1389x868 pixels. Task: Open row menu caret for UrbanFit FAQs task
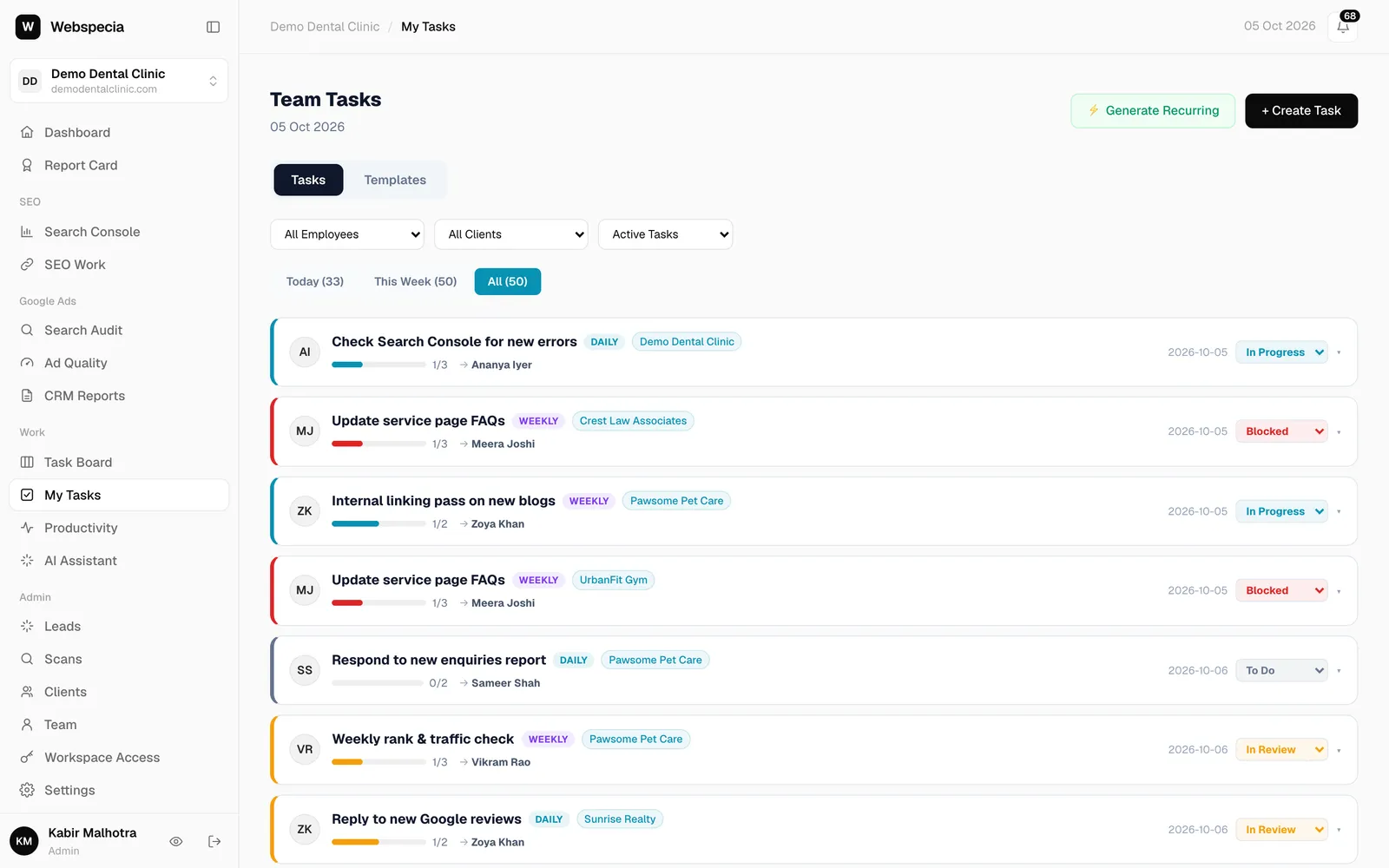click(x=1339, y=591)
